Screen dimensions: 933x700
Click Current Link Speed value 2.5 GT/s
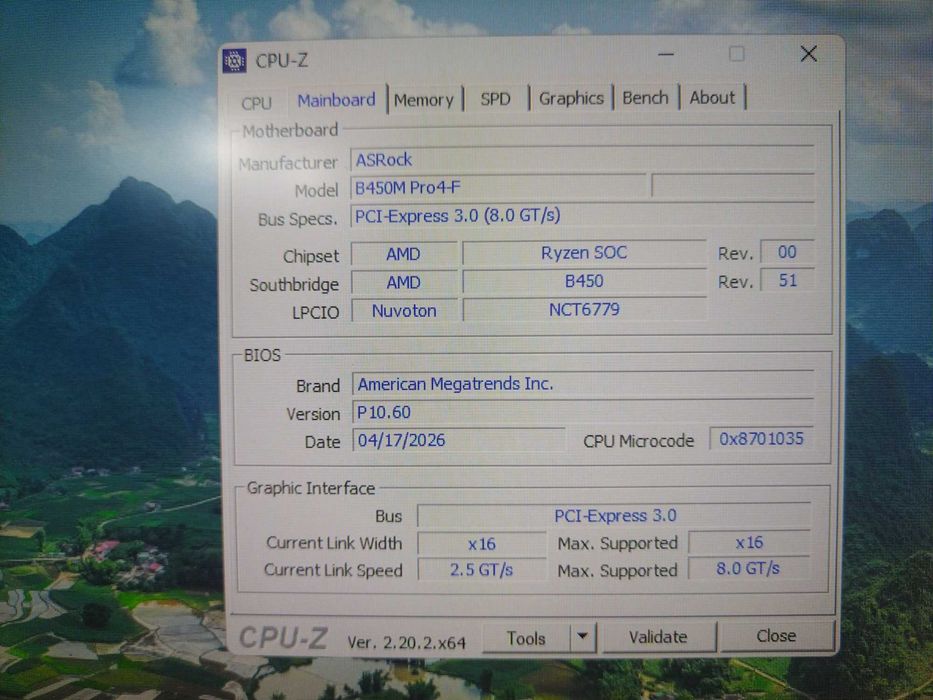point(481,570)
